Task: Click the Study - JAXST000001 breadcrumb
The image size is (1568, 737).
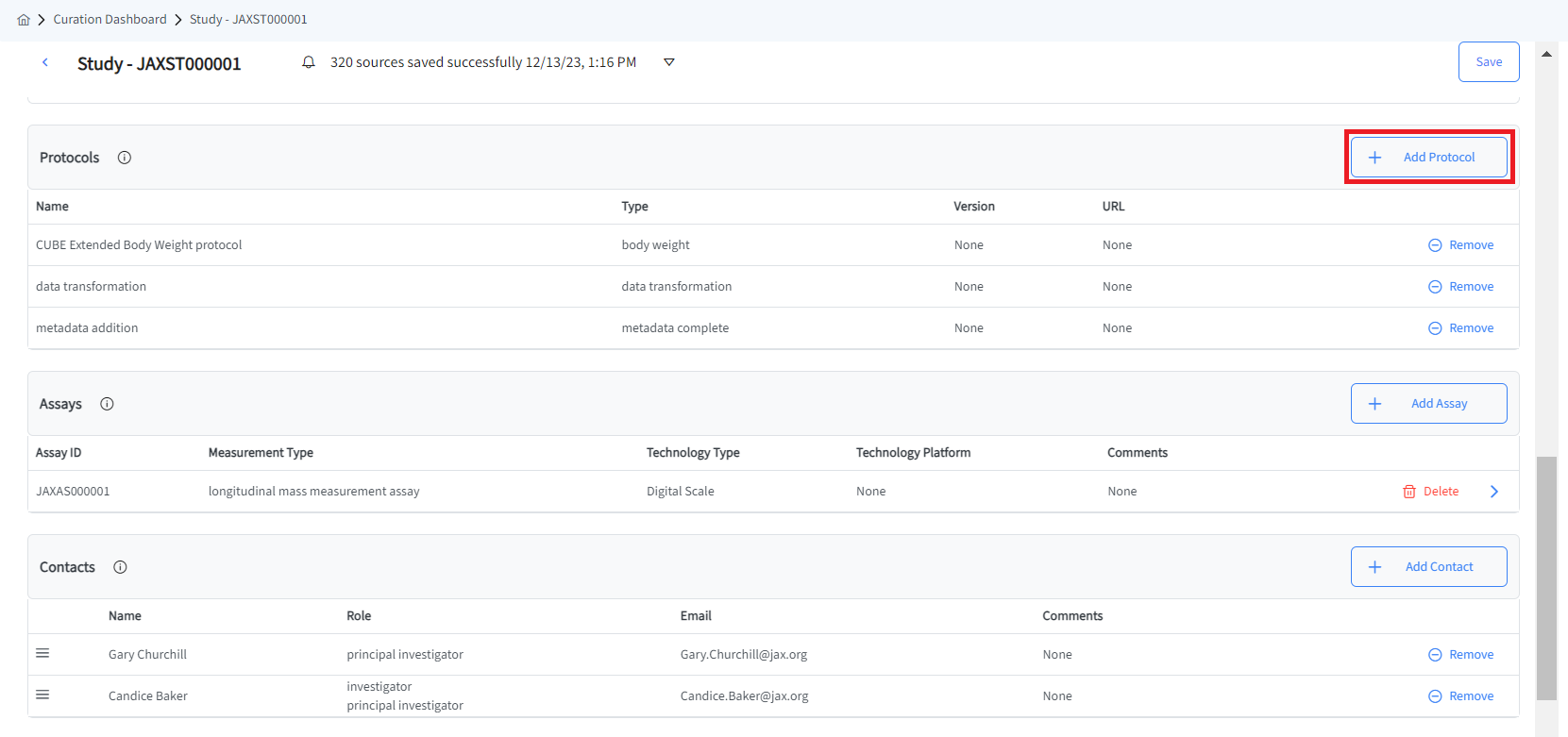Action: (x=248, y=20)
